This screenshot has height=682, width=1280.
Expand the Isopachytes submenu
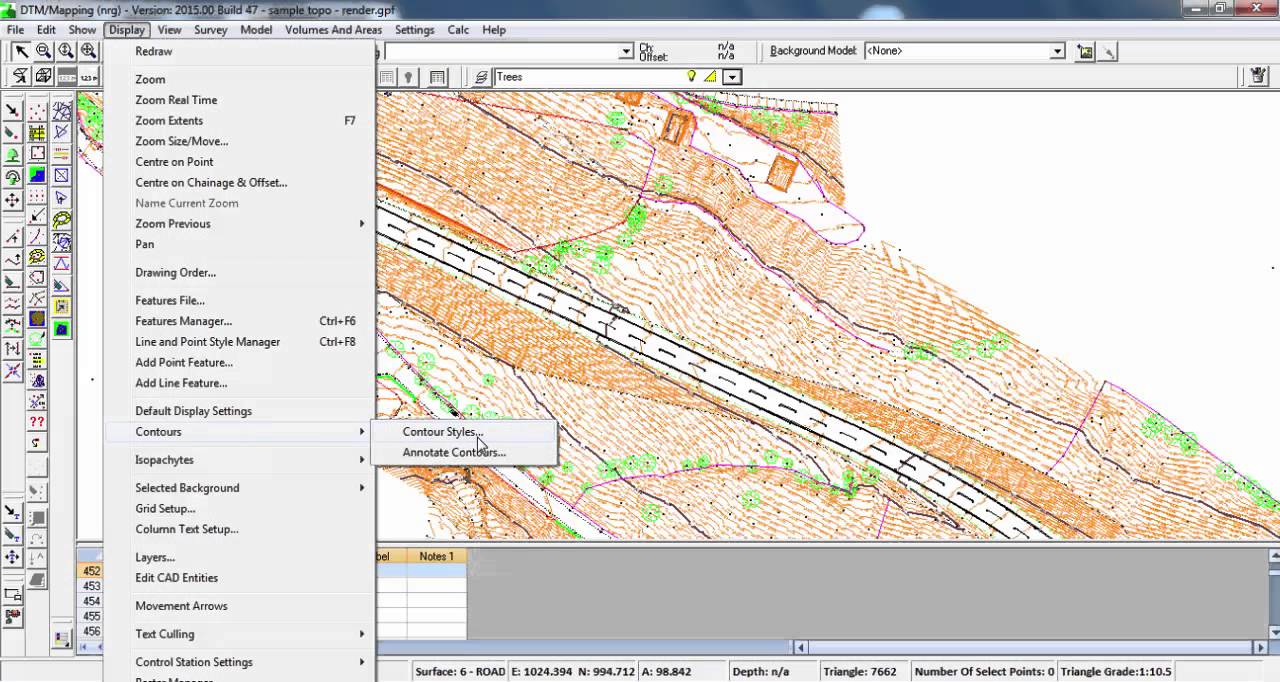point(239,460)
